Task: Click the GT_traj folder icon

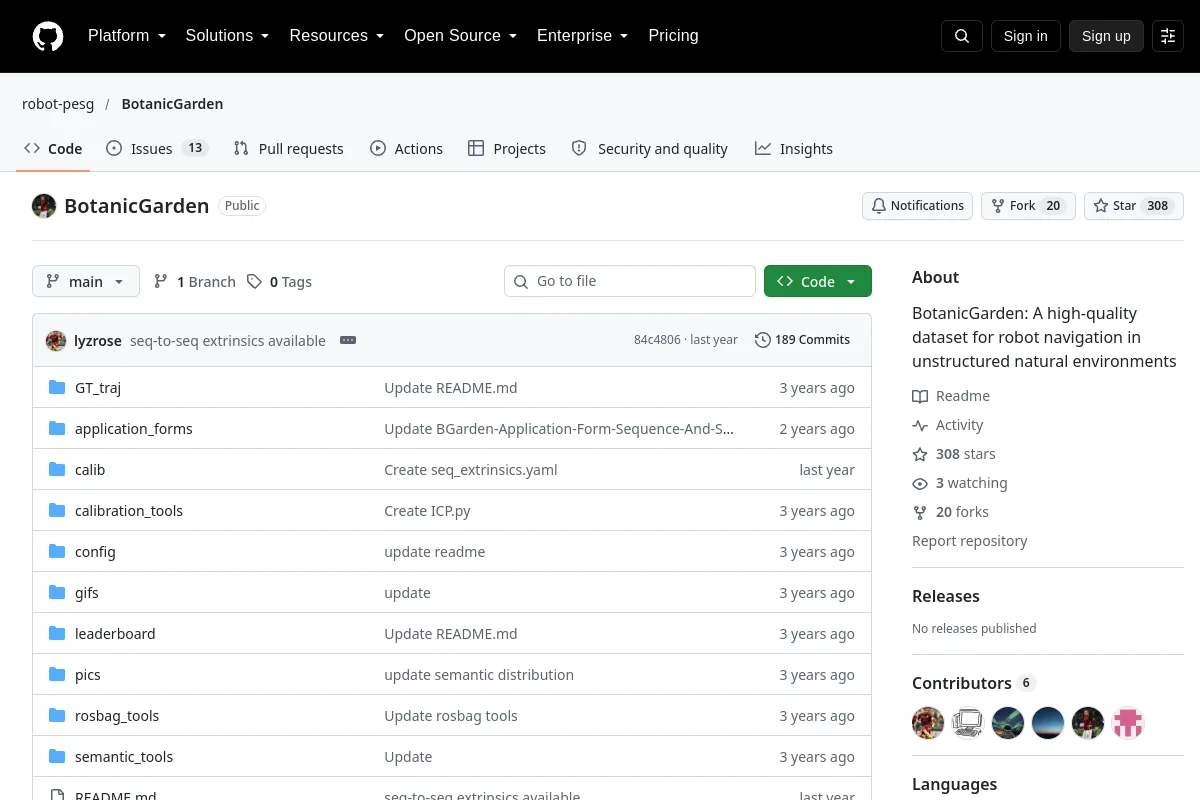Action: [57, 388]
